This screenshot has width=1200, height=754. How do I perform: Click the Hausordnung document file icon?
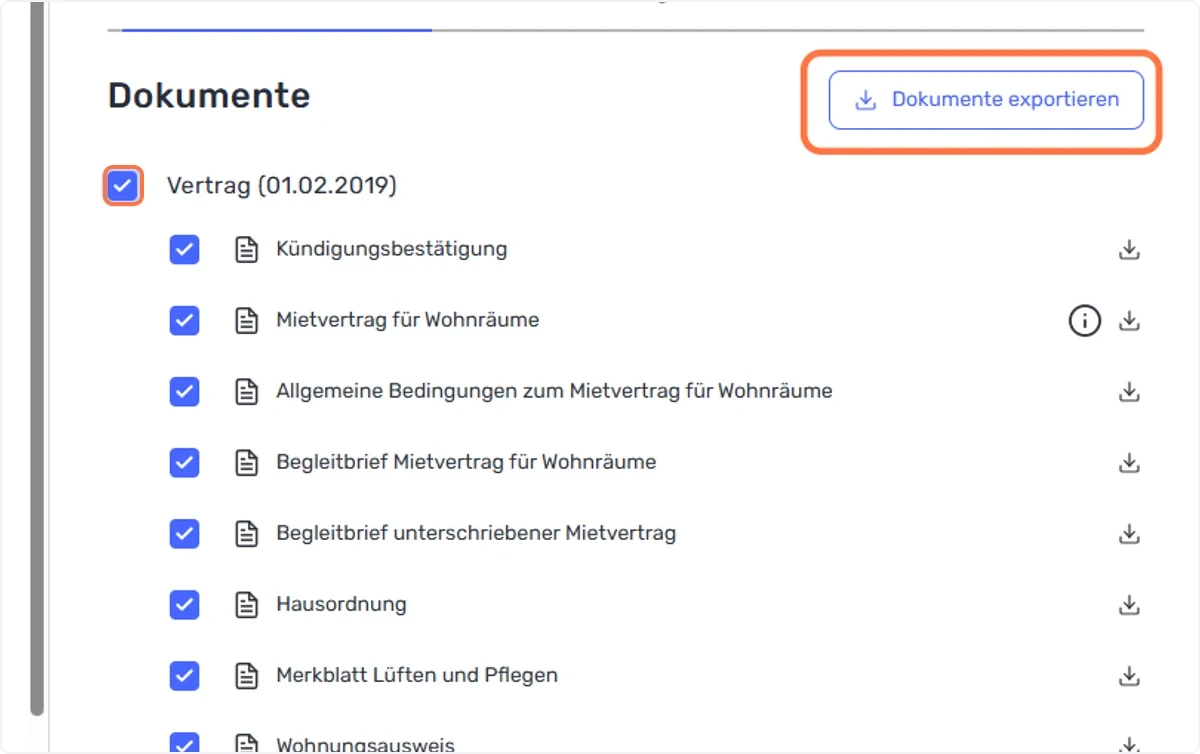[246, 605]
